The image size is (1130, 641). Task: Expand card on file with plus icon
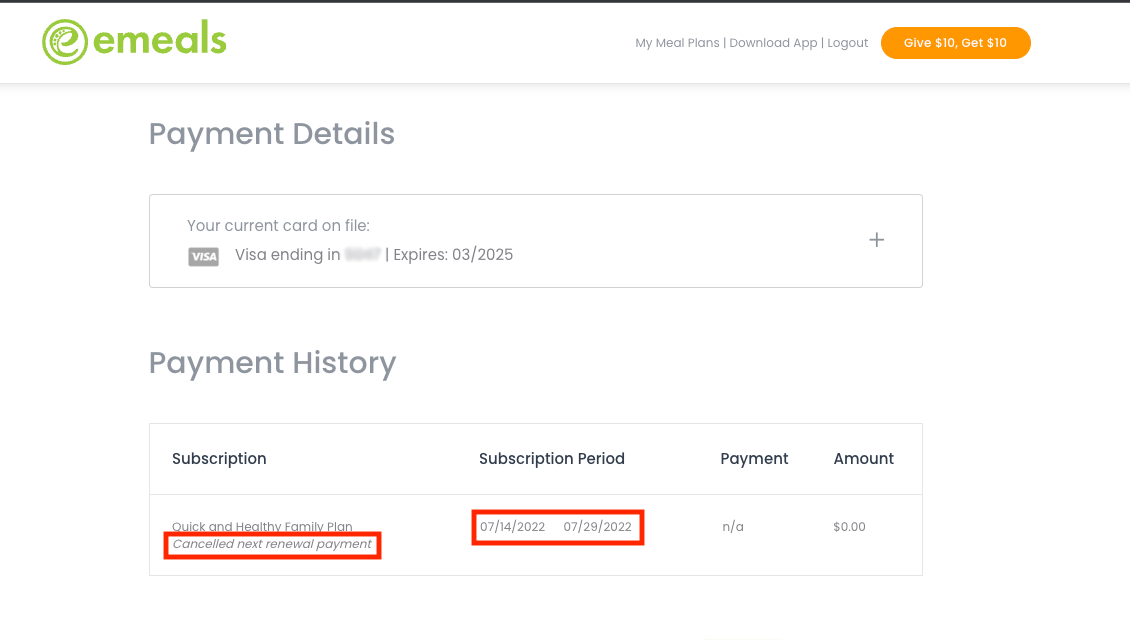tap(876, 240)
